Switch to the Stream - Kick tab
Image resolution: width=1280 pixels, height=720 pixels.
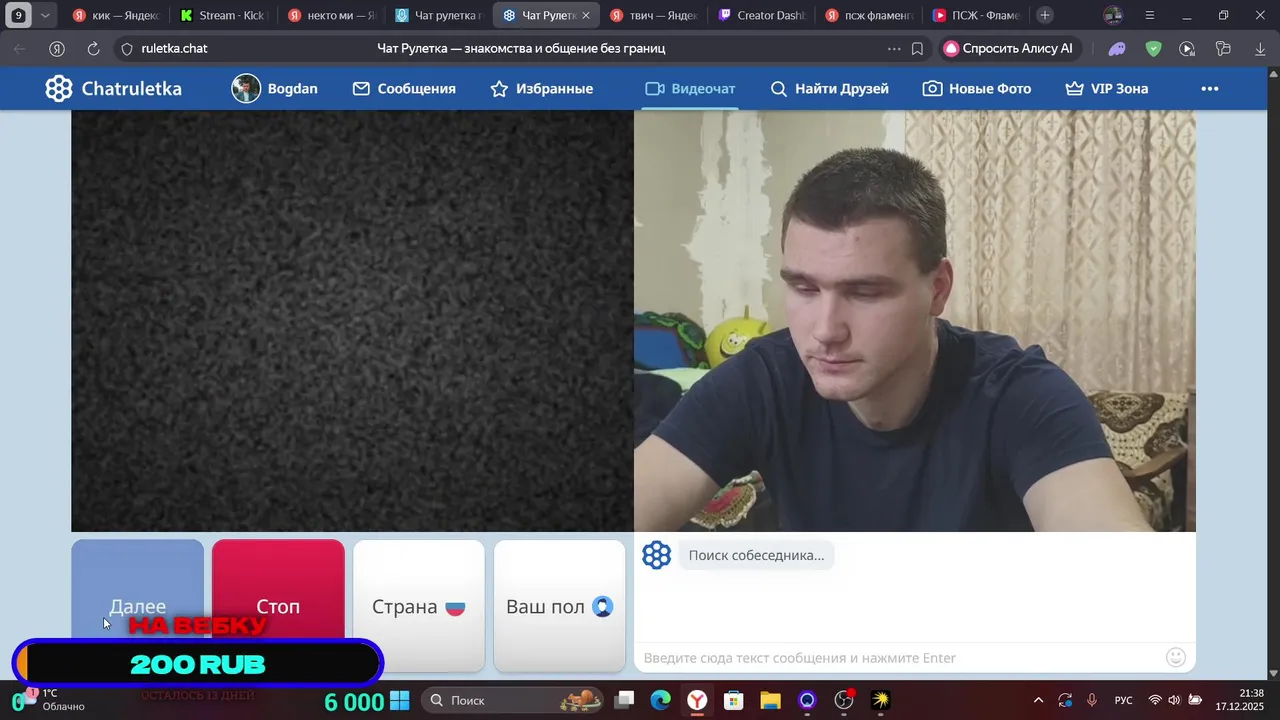pyautogui.click(x=222, y=15)
